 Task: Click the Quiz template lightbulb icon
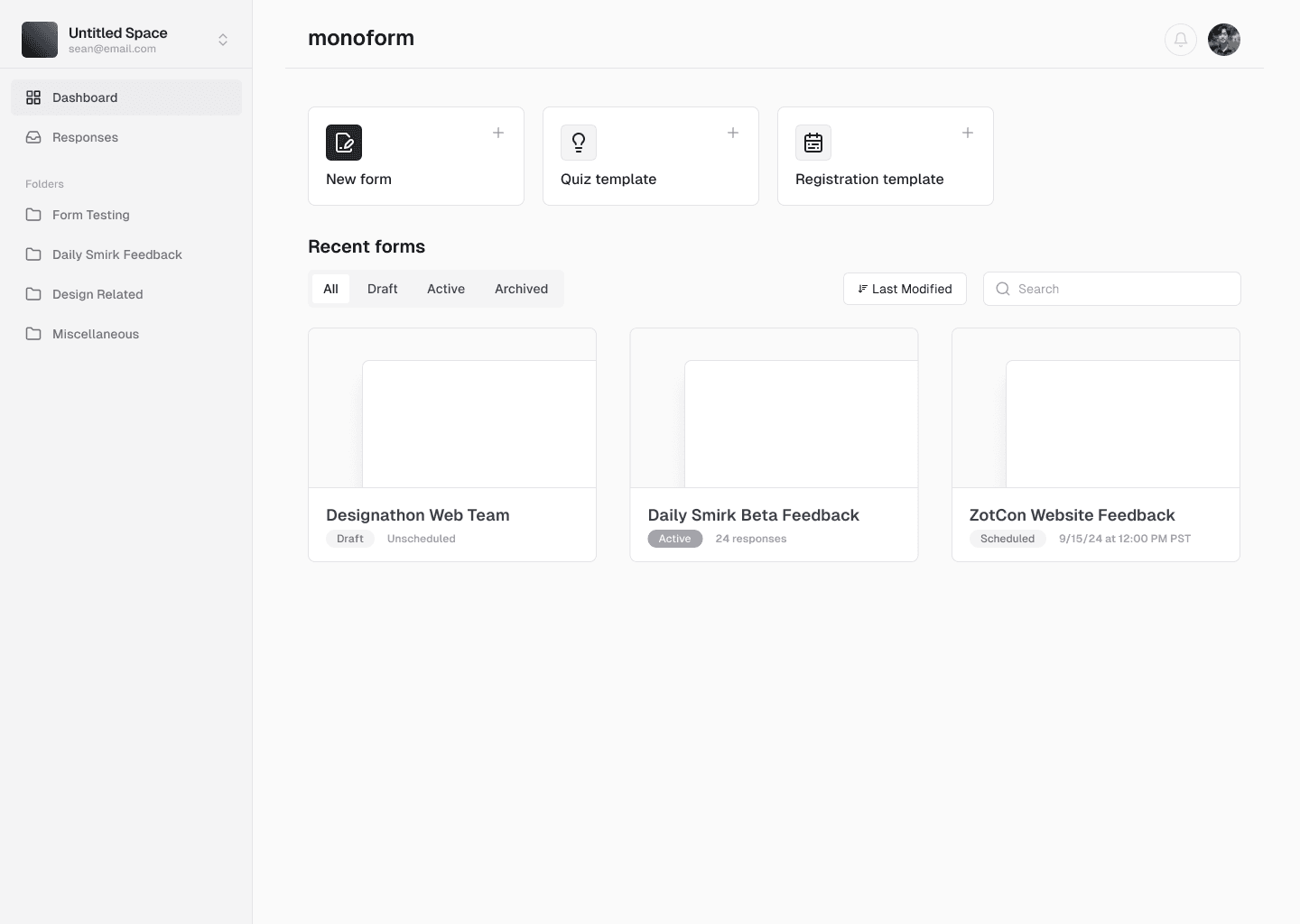pyautogui.click(x=579, y=143)
